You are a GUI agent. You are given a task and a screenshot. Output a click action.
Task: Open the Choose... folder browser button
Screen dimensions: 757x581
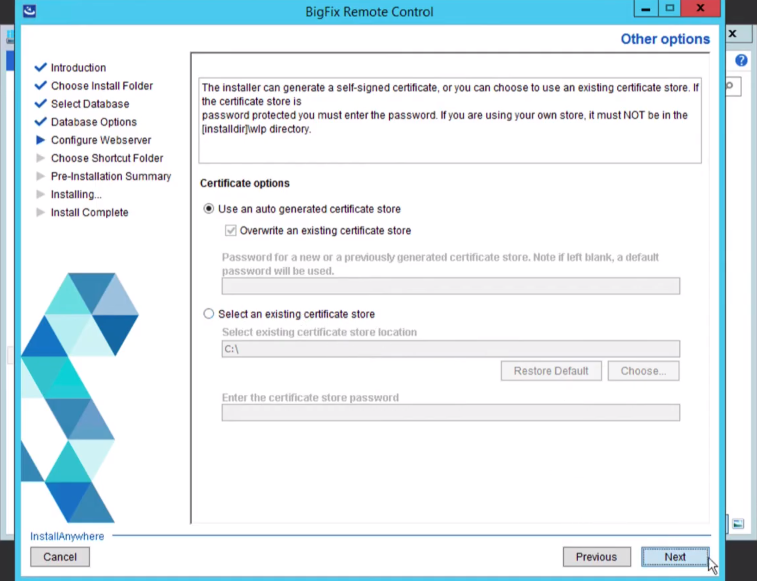coord(643,371)
